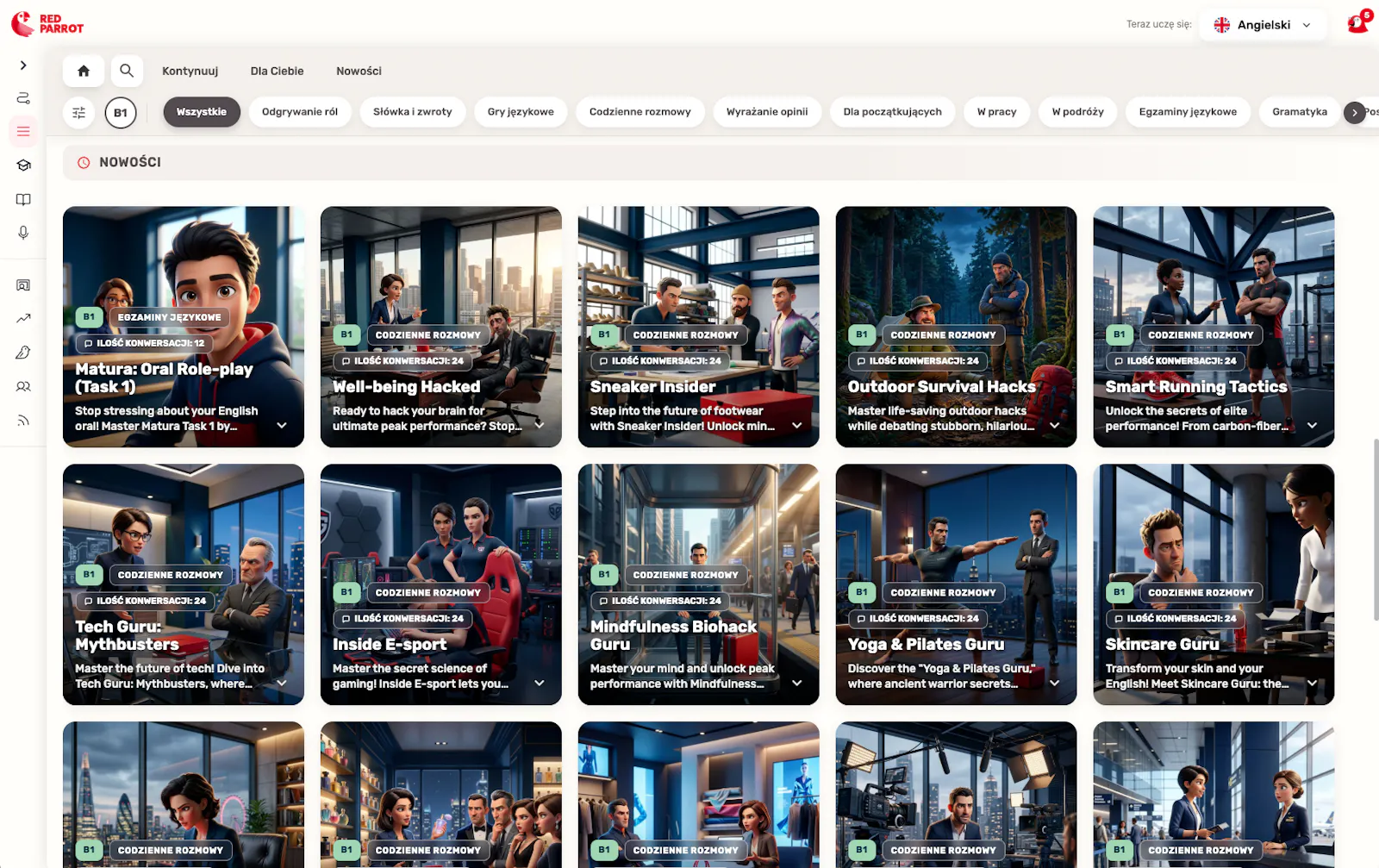This screenshot has height=868, width=1379.
Task: Click the Red Parrot logo
Action: 47,24
